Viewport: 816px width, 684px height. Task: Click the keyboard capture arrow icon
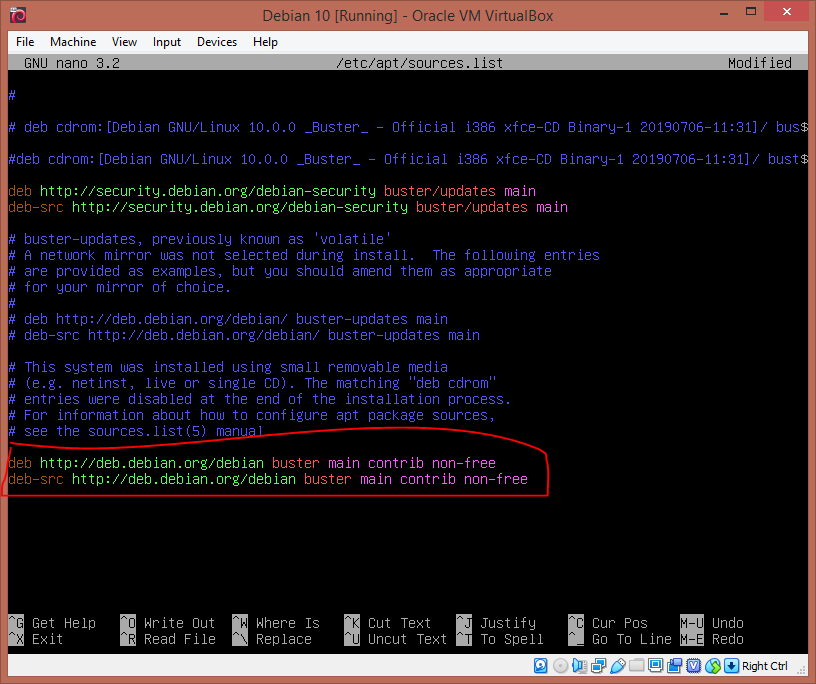click(x=731, y=666)
